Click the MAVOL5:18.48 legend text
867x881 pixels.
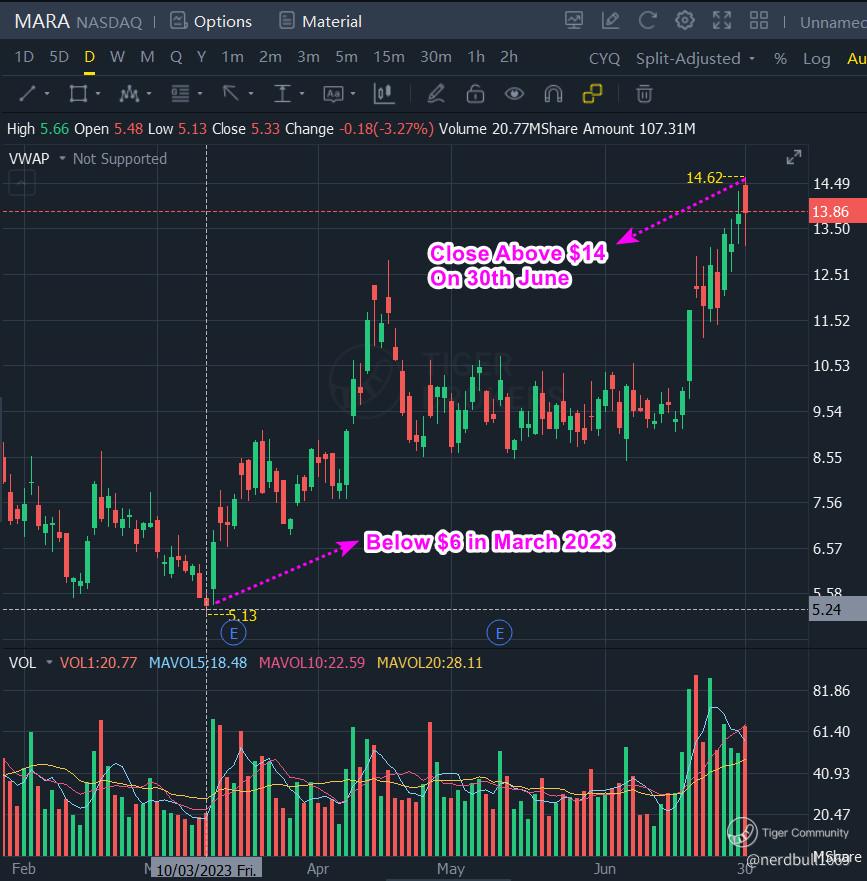tap(198, 662)
